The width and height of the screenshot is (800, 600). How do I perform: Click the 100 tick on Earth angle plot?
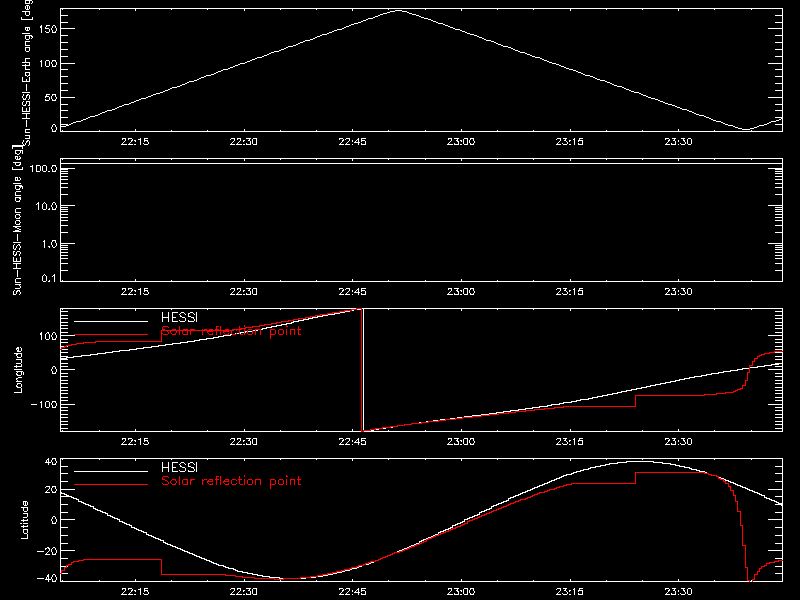coord(47,64)
